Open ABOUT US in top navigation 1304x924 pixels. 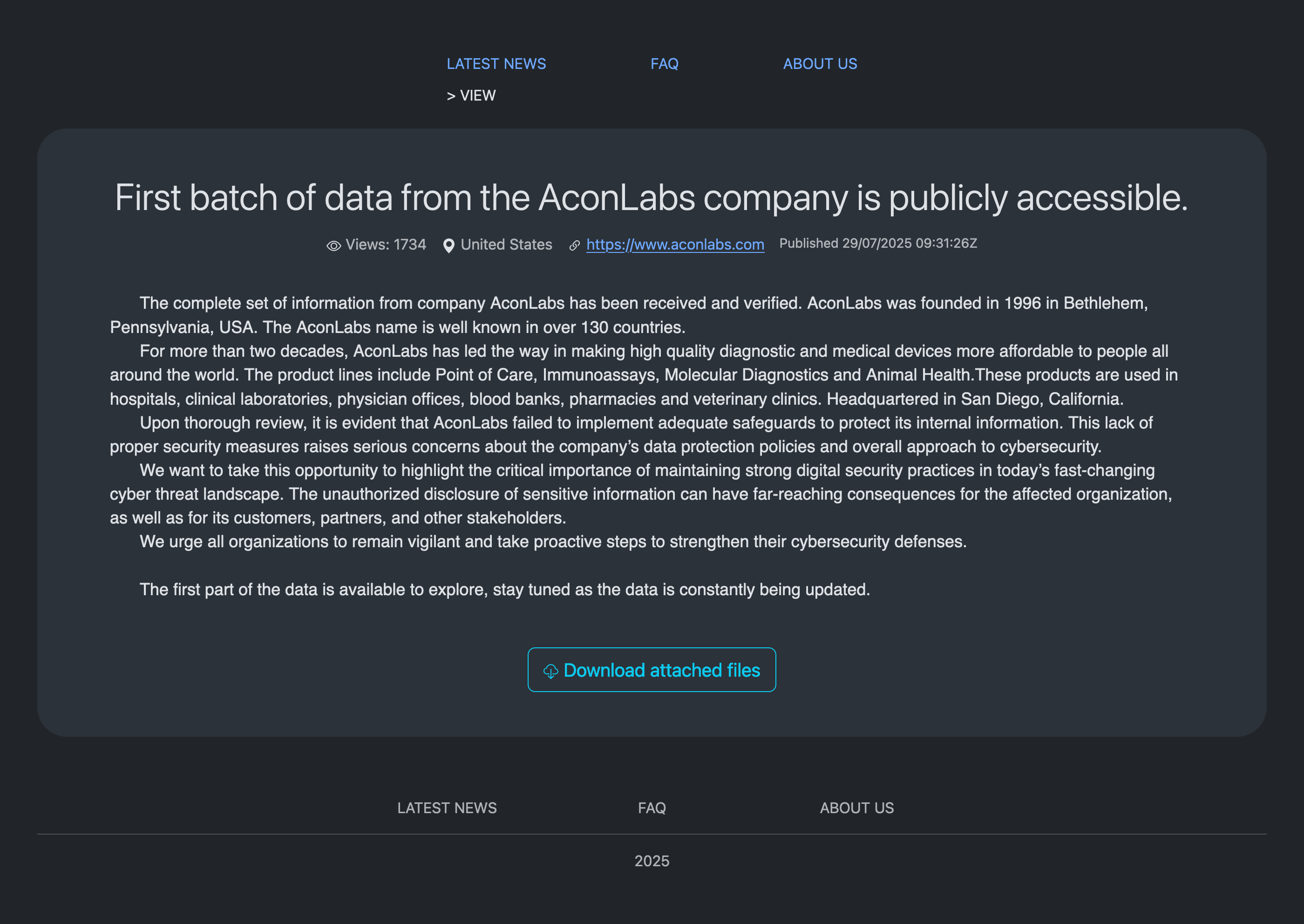coord(820,64)
